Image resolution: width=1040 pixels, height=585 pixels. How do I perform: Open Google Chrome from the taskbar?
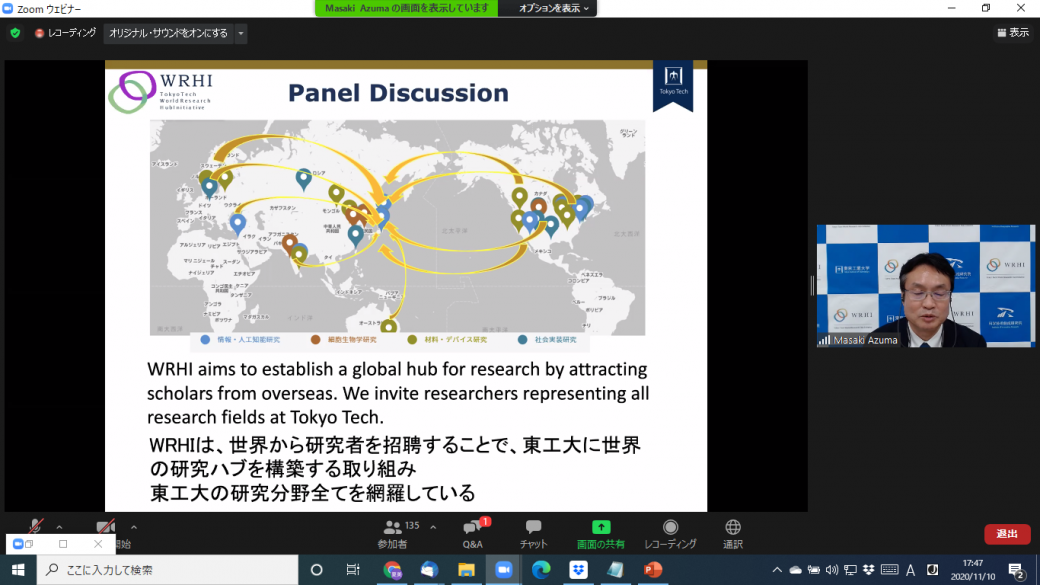pyautogui.click(x=392, y=570)
